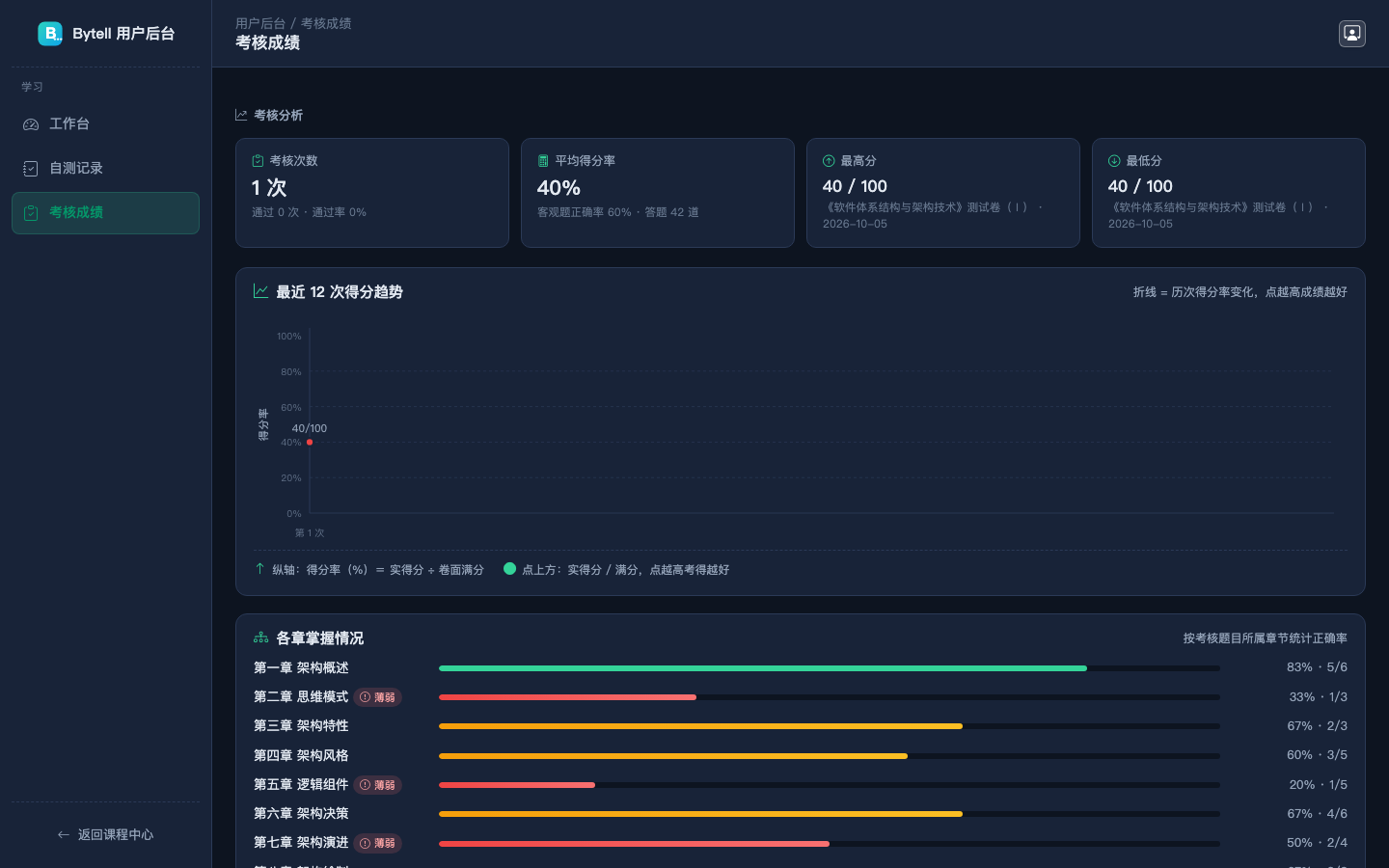Screen dimensions: 1389x868
Task: Select the 考核成绩 menu item
Action: 105,213
